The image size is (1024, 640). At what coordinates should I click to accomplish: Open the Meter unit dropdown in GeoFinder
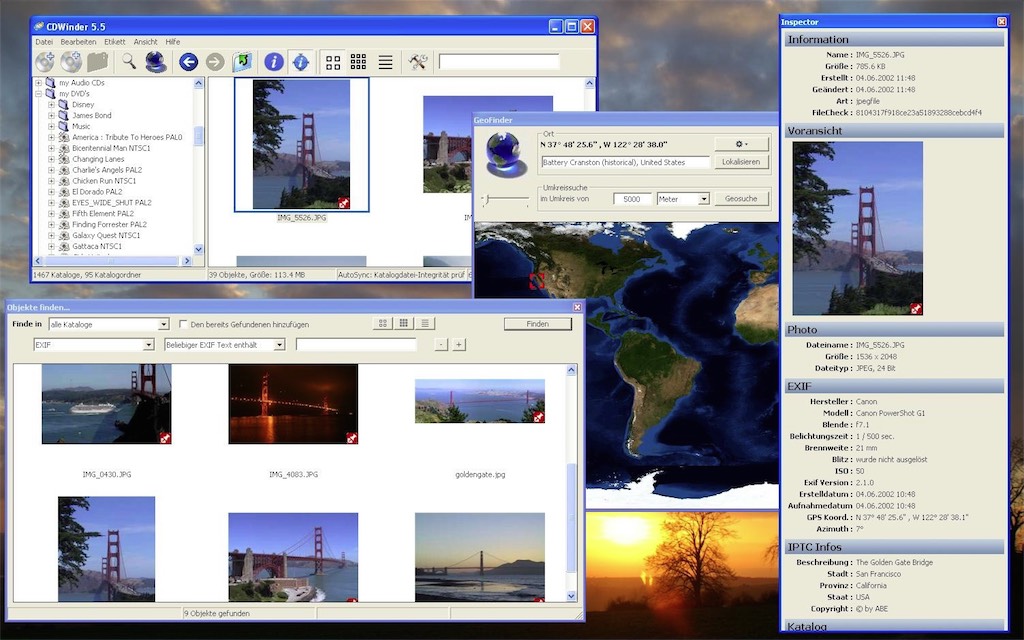click(x=704, y=199)
